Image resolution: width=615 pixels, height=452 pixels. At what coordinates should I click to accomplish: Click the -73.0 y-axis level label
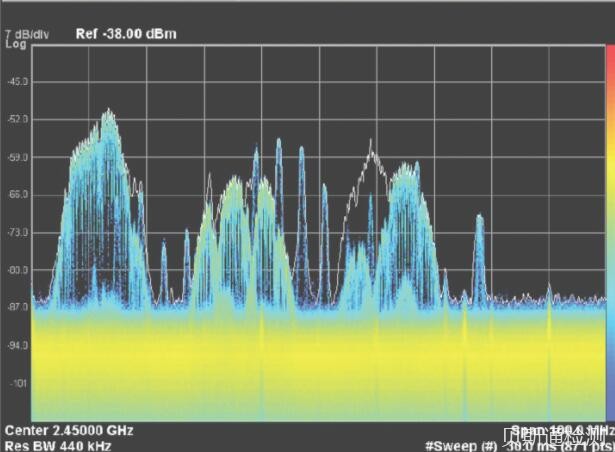click(x=15, y=232)
